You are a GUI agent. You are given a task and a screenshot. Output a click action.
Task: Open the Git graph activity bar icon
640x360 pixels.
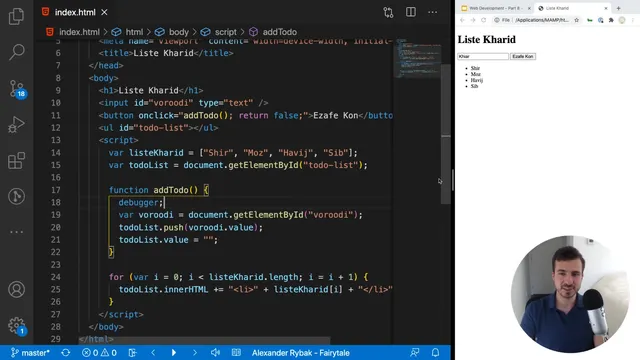[x=16, y=196]
